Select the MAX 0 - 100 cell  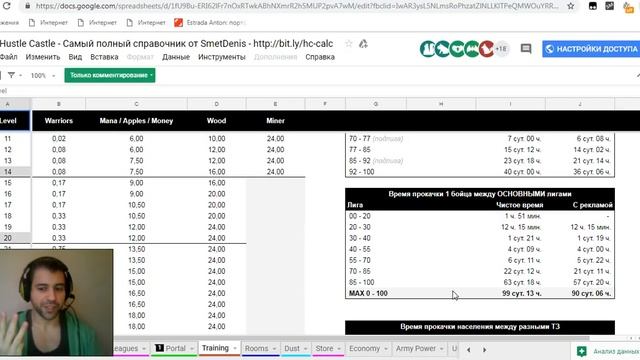point(376,293)
